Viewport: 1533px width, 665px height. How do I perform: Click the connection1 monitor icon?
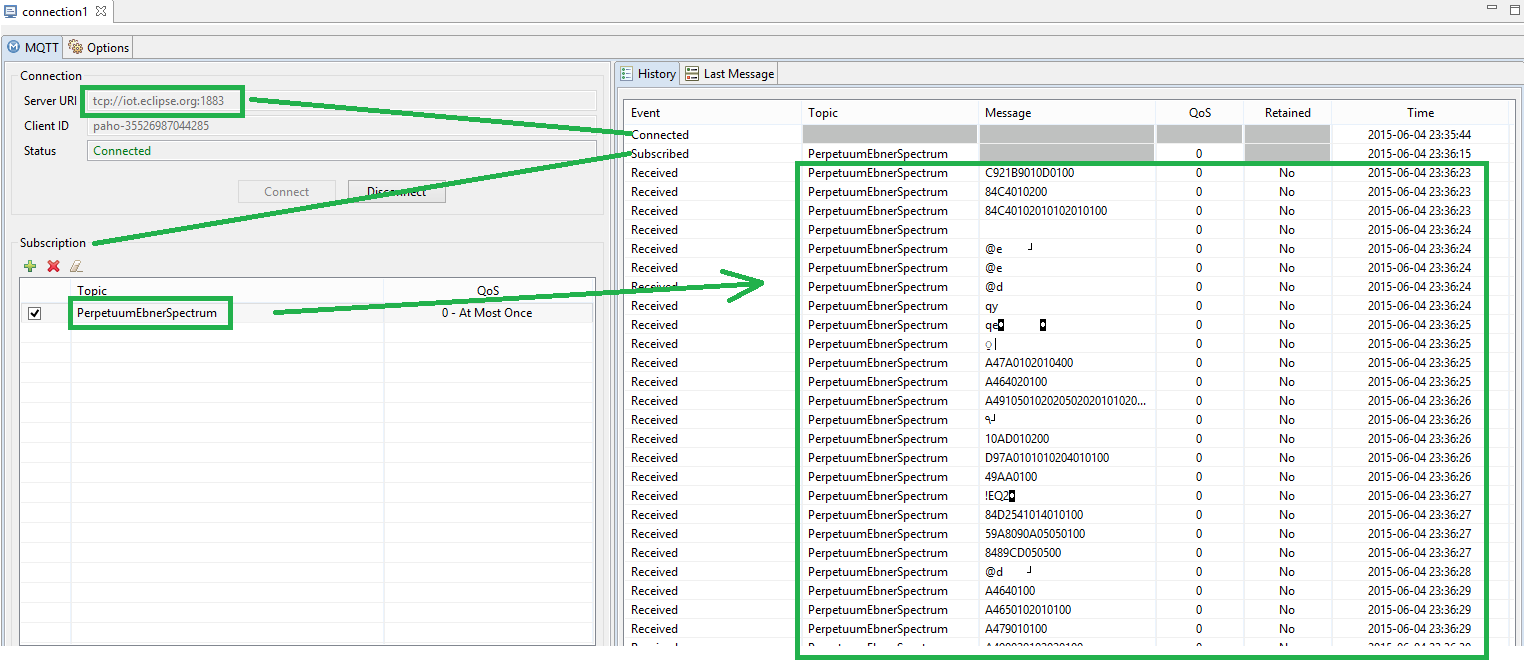(x=11, y=11)
